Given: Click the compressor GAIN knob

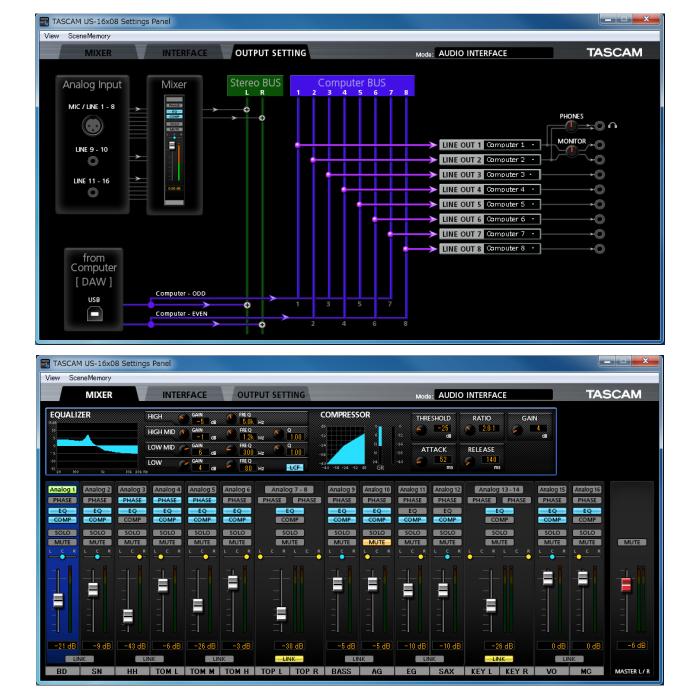Looking at the screenshot, I should (517, 430).
